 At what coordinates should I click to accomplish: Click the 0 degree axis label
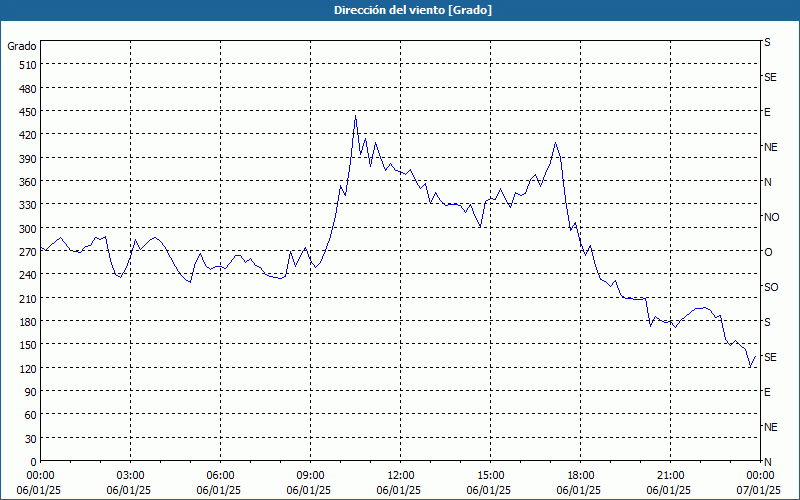click(34, 462)
